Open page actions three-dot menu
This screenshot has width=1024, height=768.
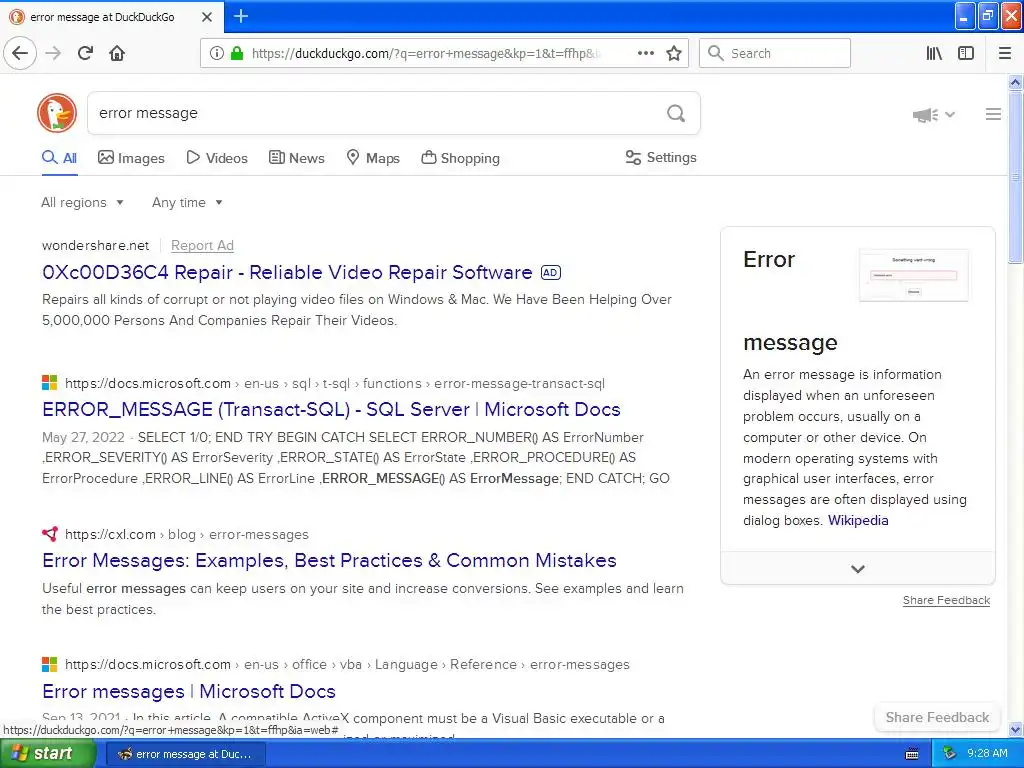(645, 53)
